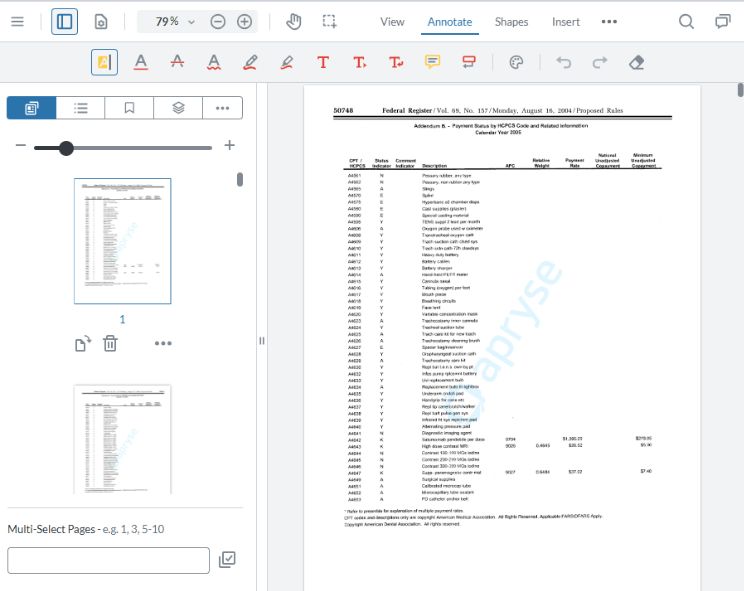Select page 1 thumbnail
The height and width of the screenshot is (591, 744).
(x=122, y=241)
